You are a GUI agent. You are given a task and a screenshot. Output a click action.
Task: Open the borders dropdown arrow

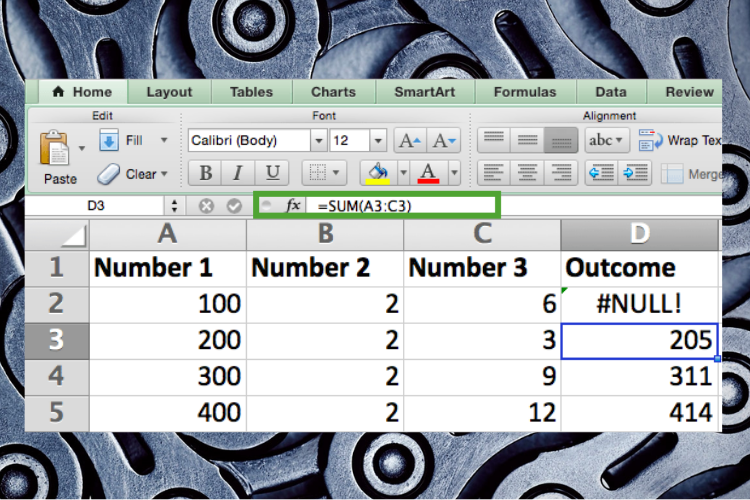point(336,172)
